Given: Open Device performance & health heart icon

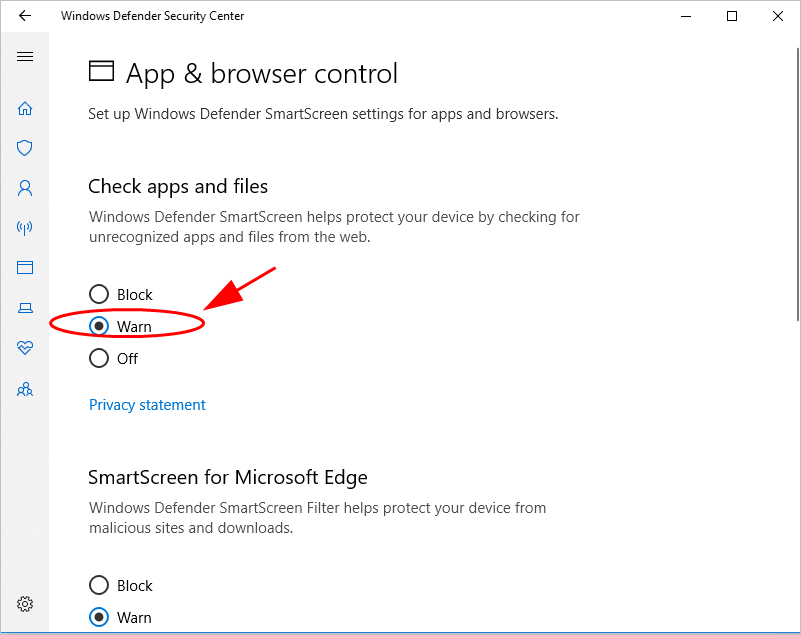Looking at the screenshot, I should click(25, 348).
